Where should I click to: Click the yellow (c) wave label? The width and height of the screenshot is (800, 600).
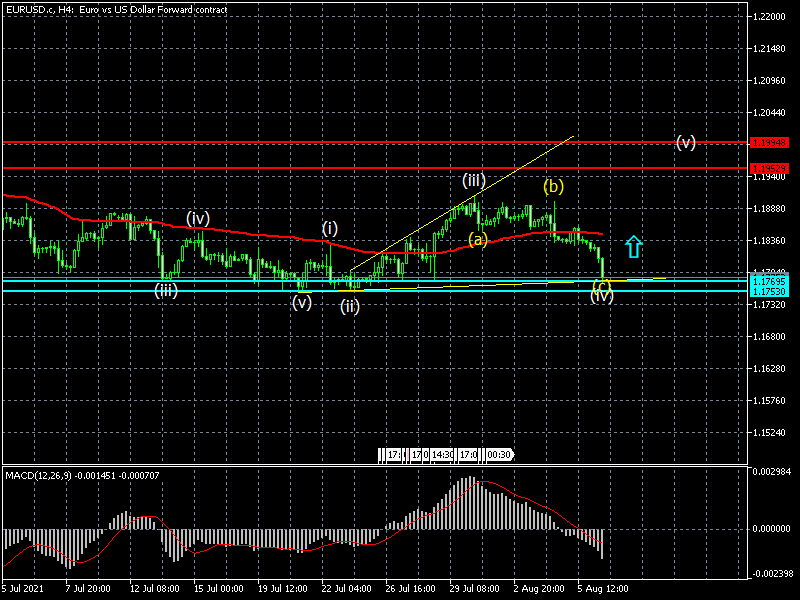click(x=602, y=287)
